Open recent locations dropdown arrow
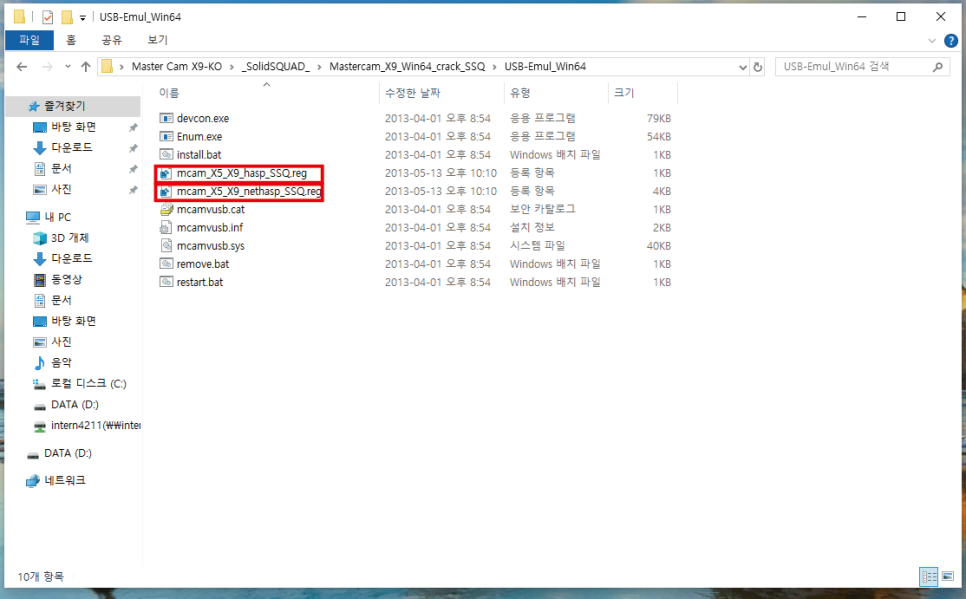966x599 pixels. [67, 67]
